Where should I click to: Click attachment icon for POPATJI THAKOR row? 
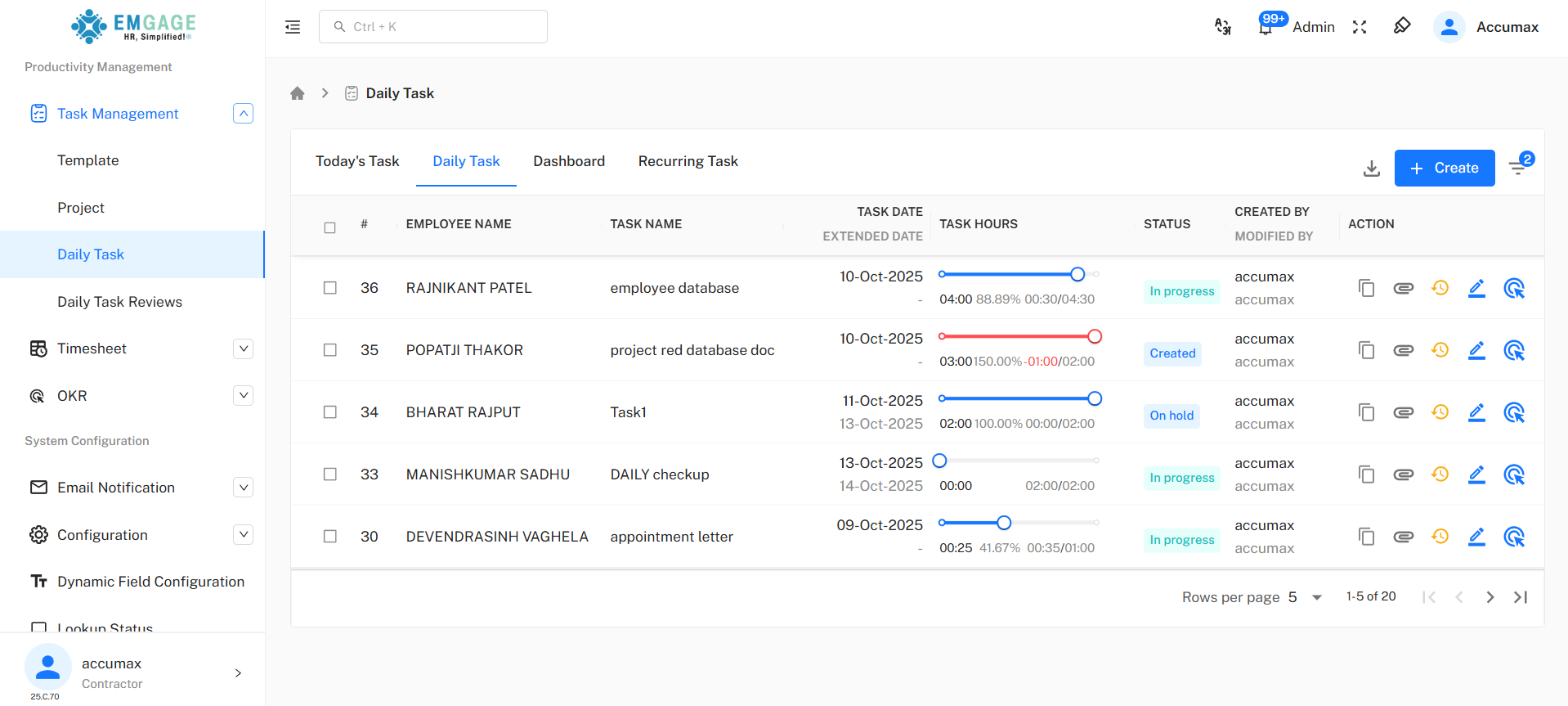1403,350
